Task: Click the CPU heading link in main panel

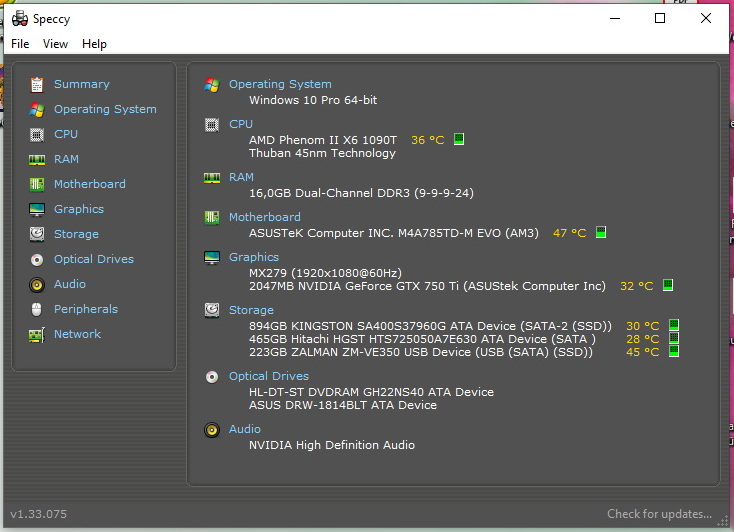Action: pyautogui.click(x=241, y=124)
